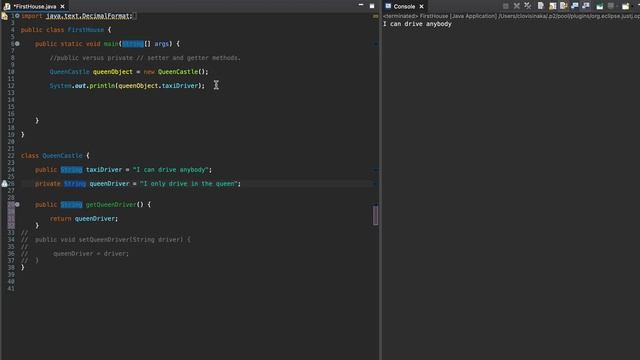
Task: Click the warning marker beside queenDriver line
Action: [x=4, y=184]
